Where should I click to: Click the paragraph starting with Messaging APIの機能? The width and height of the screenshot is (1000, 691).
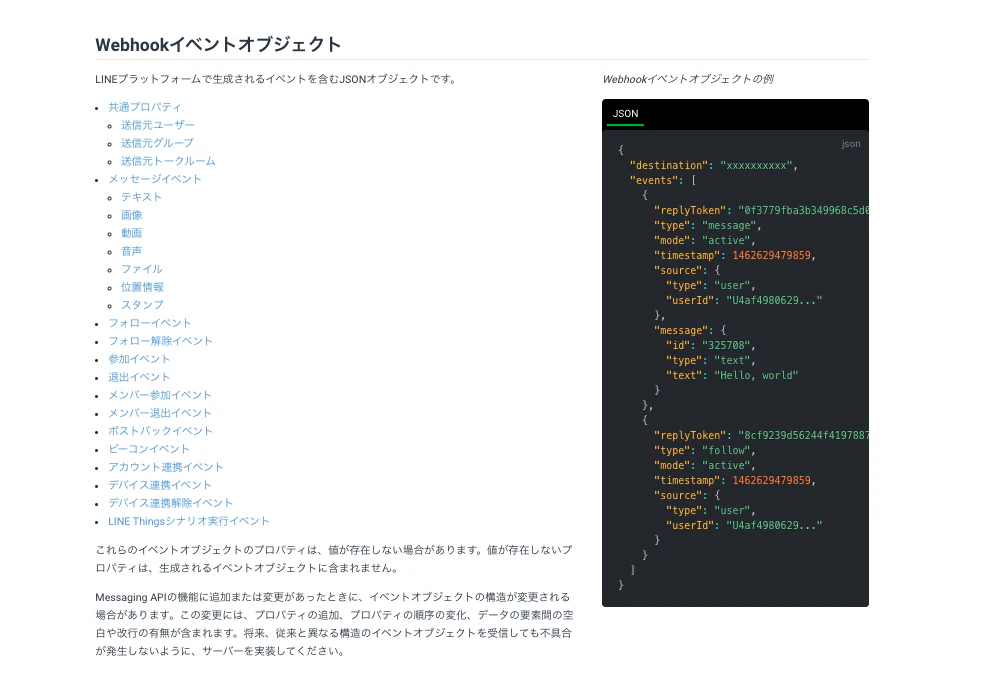point(334,624)
